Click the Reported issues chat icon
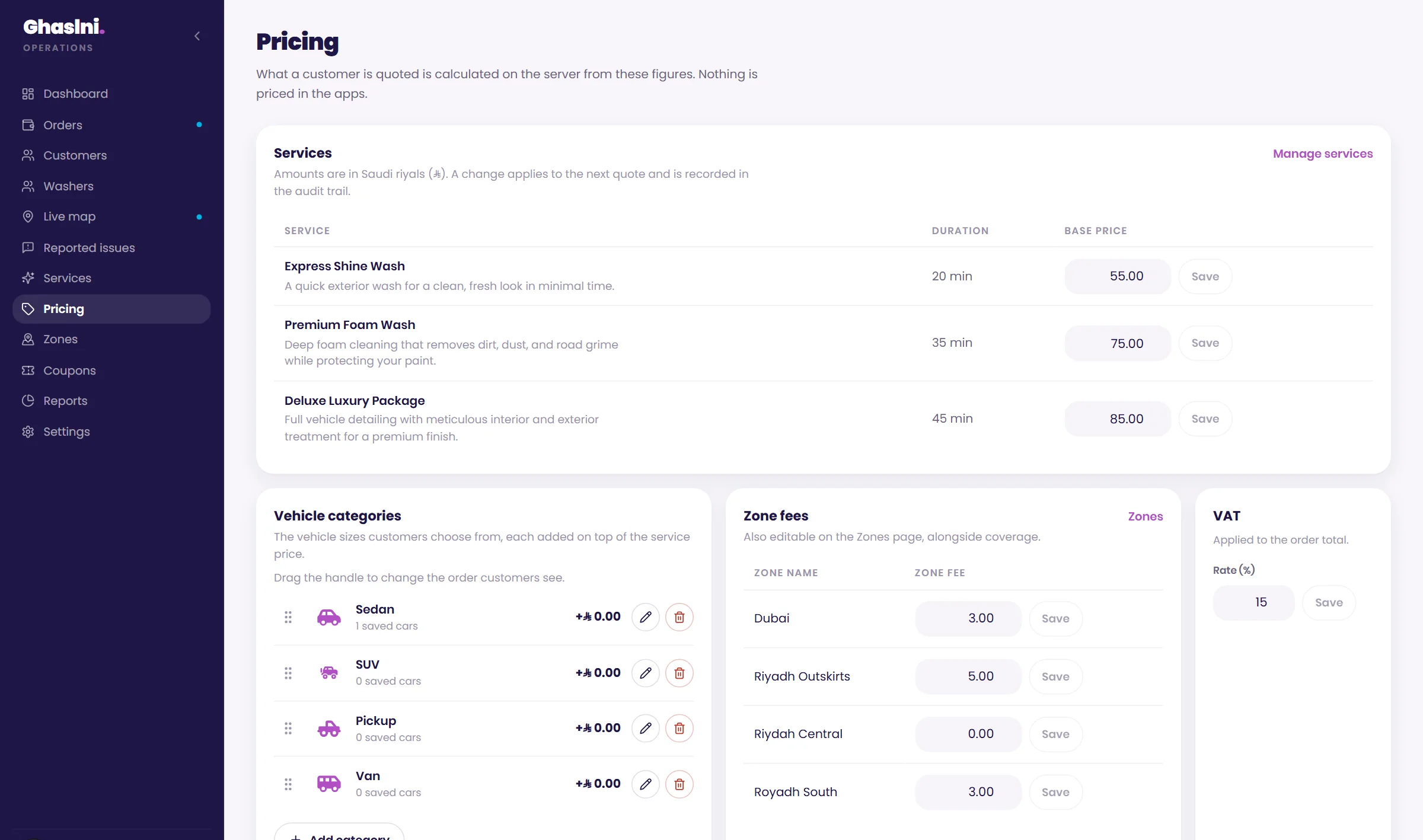The width and height of the screenshot is (1423, 840). 28,248
